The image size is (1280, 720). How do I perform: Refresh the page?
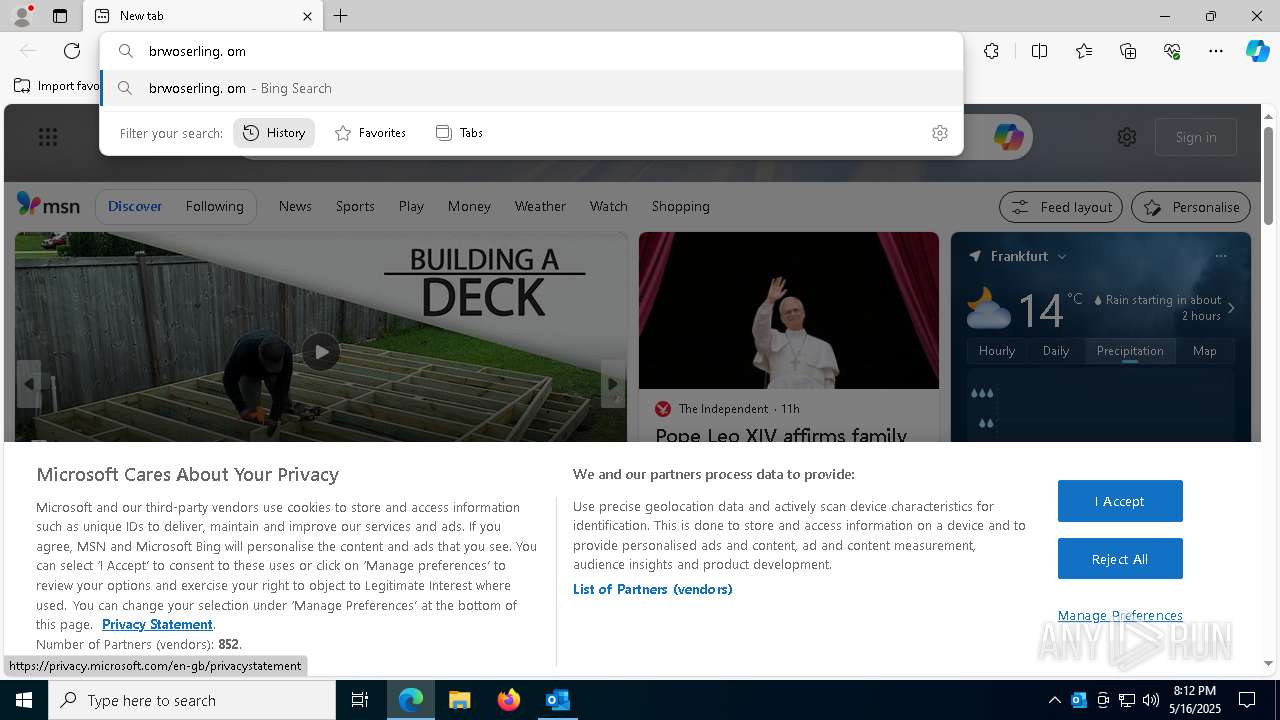click(72, 51)
